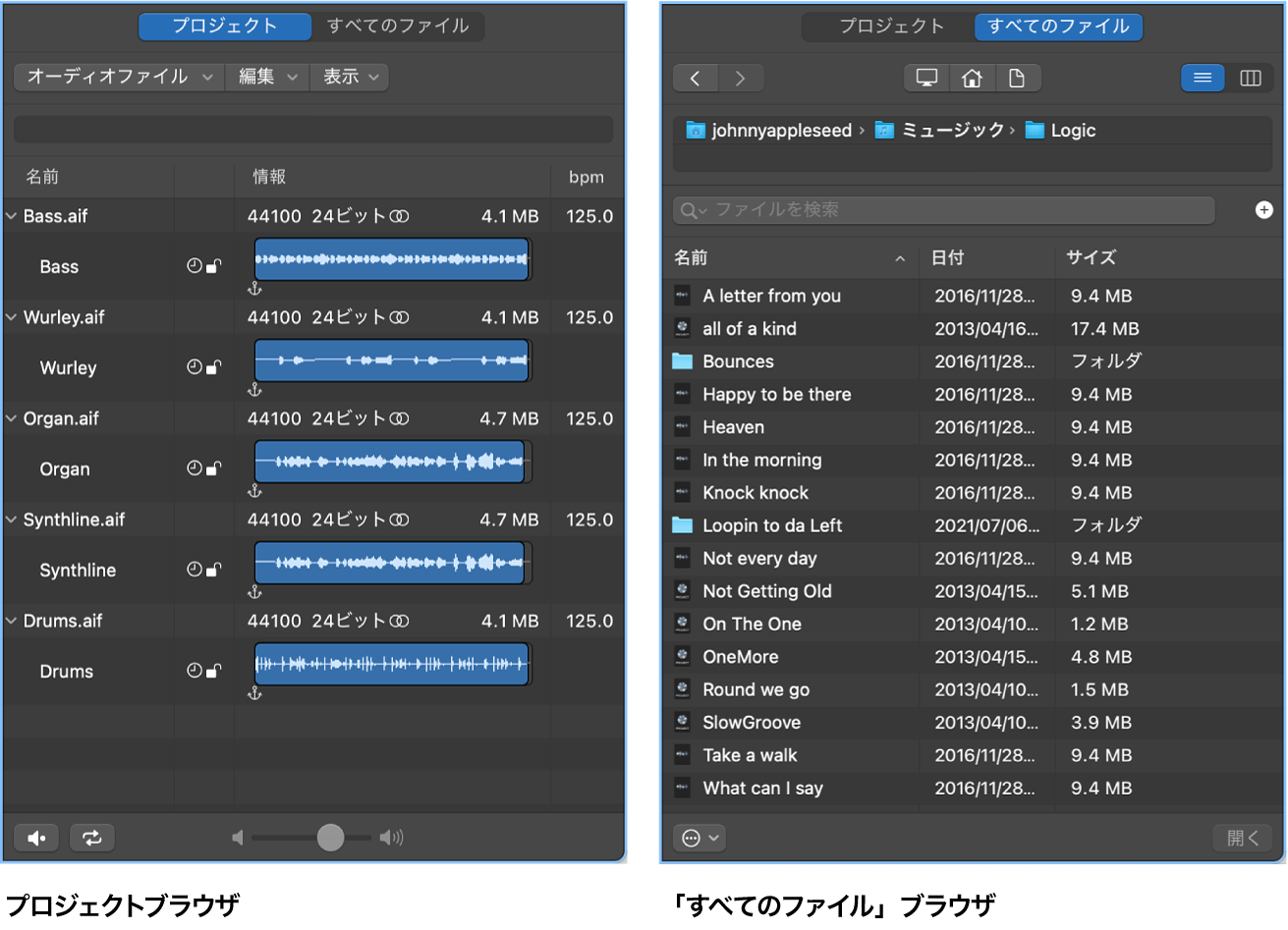
Task: Switch to the すべてのファイル tab
Action: (x=397, y=27)
